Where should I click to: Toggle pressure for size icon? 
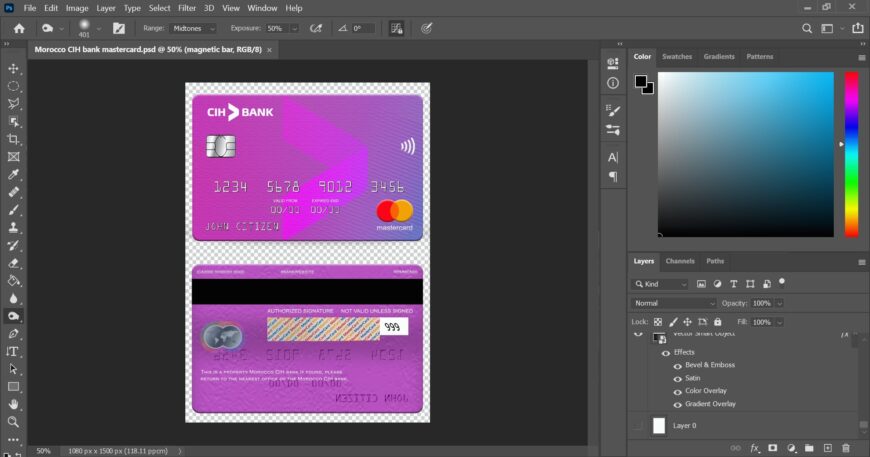pyautogui.click(x=426, y=28)
